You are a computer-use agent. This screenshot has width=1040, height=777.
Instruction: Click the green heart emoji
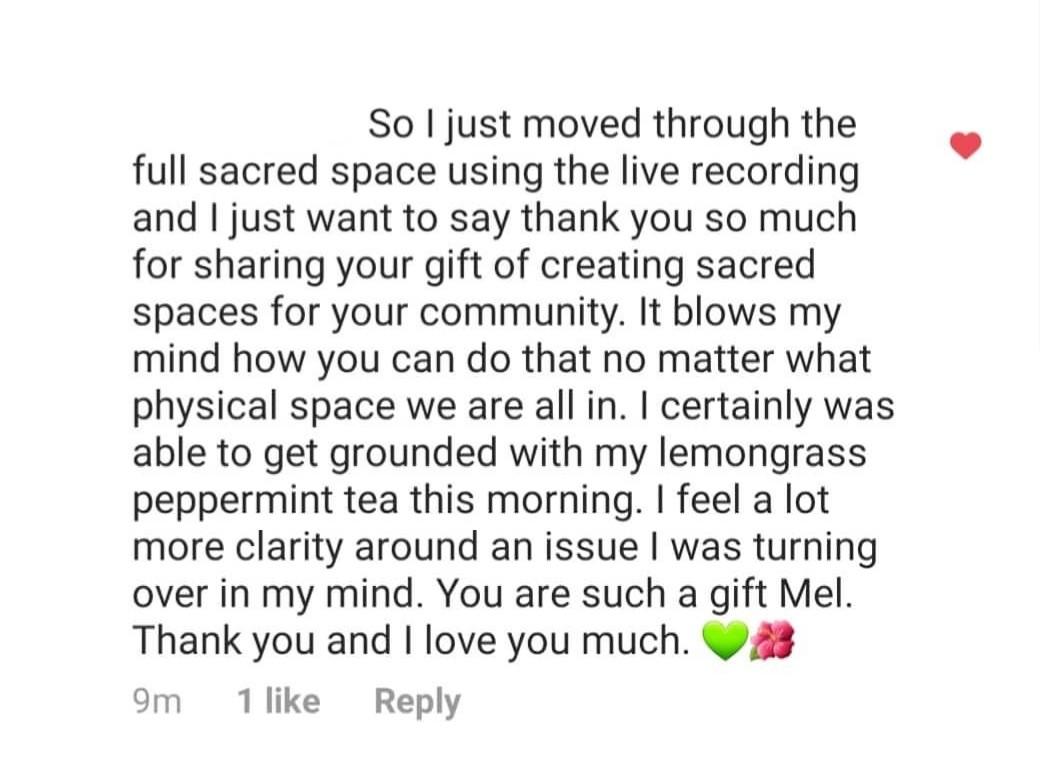(726, 641)
